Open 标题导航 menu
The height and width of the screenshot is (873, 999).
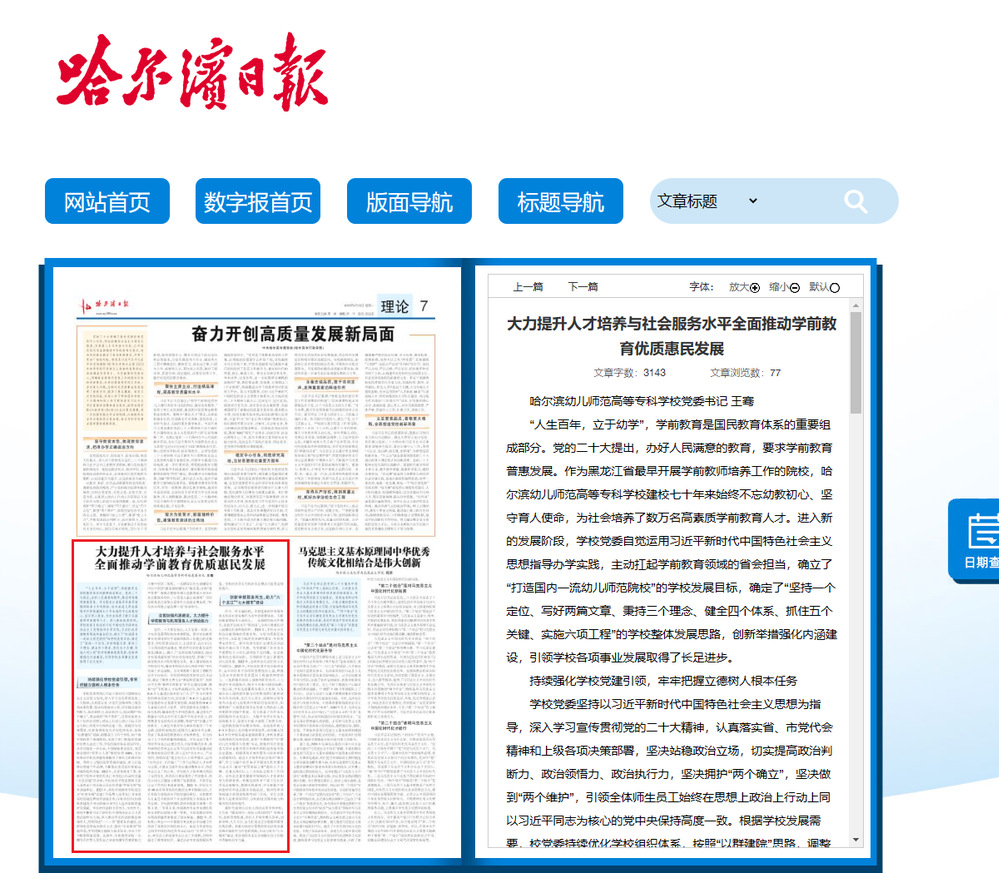coord(561,201)
